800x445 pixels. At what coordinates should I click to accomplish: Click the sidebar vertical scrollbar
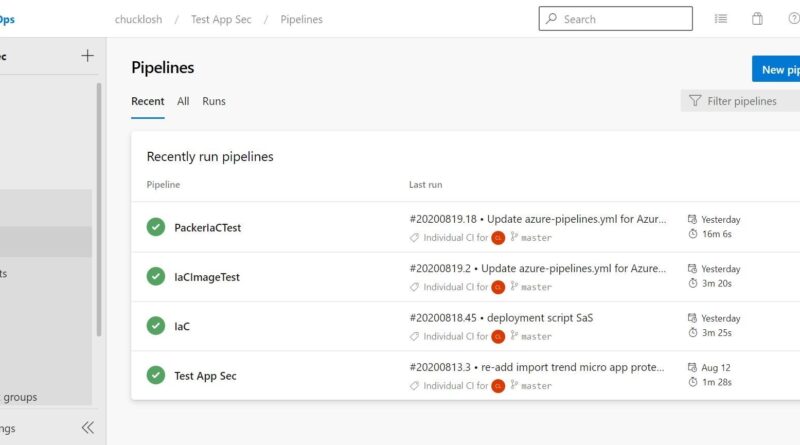pyautogui.click(x=99, y=209)
